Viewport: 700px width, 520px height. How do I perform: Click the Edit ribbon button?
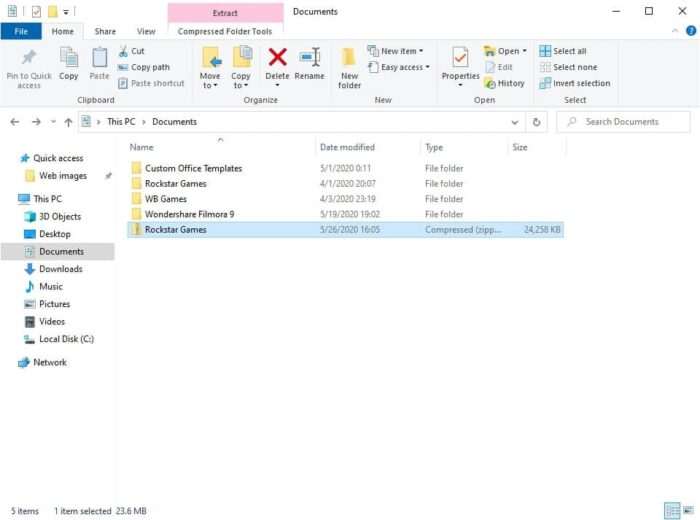click(x=499, y=67)
